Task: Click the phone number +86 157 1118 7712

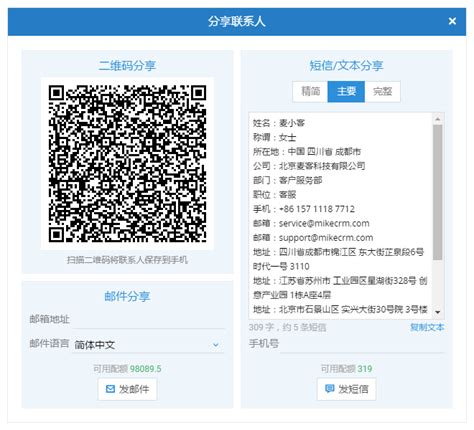Action: tap(317, 209)
